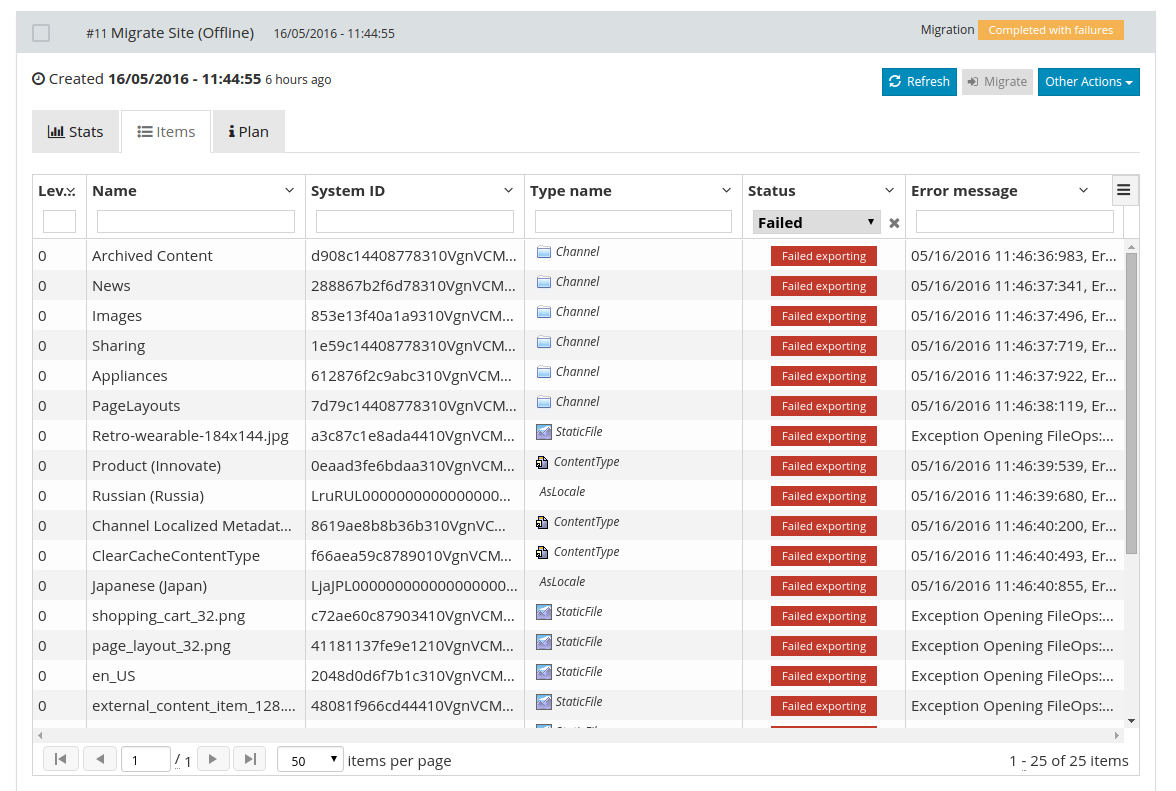Open the Status filter dropdown showing Failed
1176x791 pixels.
coord(816,222)
